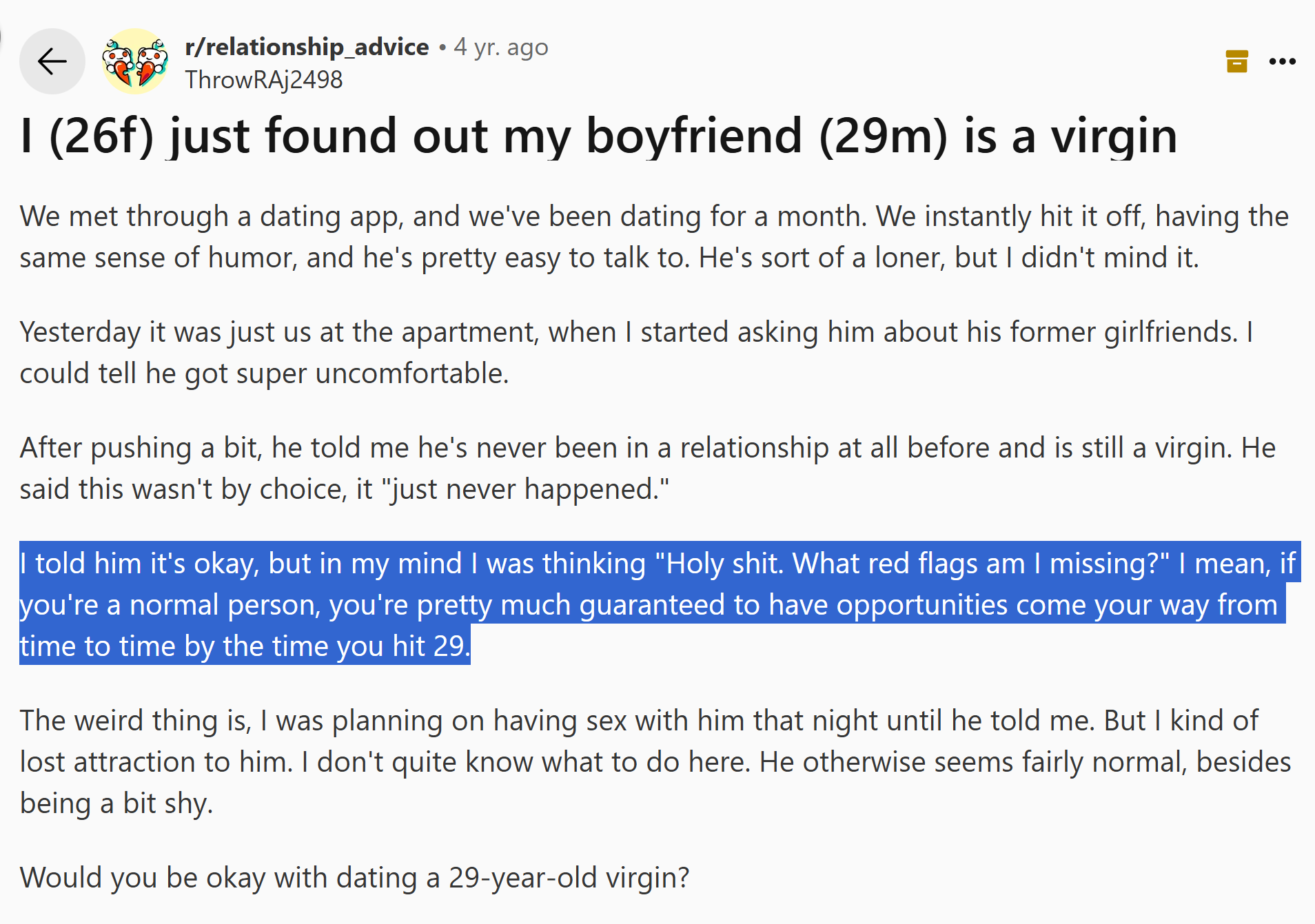
Task: Visit the r/relationship_advice subreddit link
Action: click(307, 47)
